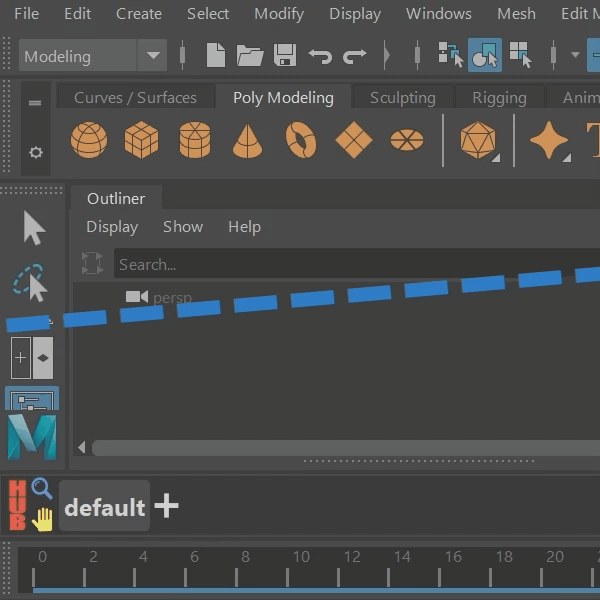Open shelf settings gear menu

36,153
